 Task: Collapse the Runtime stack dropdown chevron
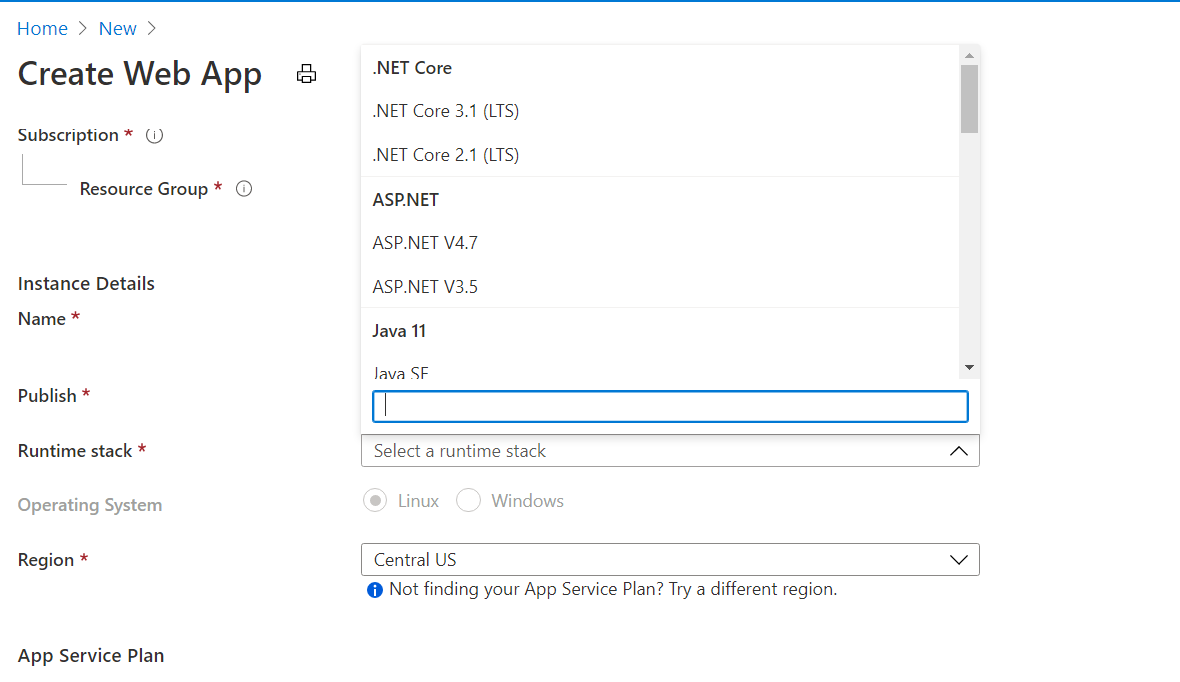coord(958,451)
